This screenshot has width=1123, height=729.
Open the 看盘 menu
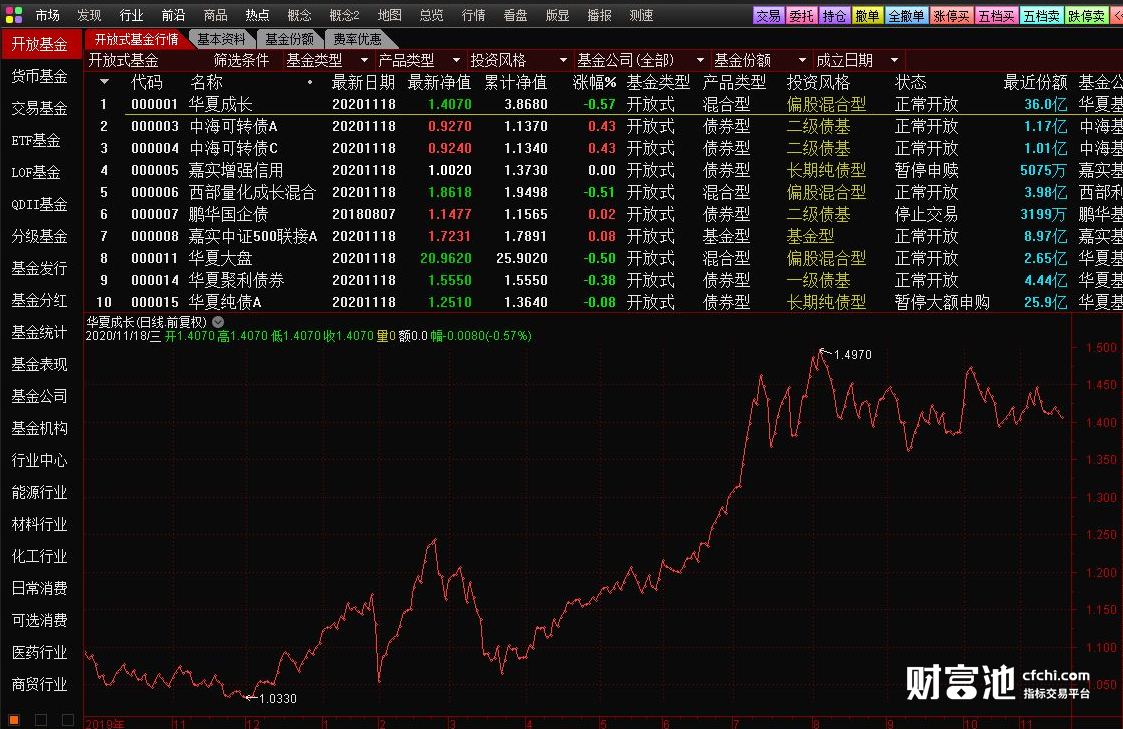pyautogui.click(x=515, y=15)
